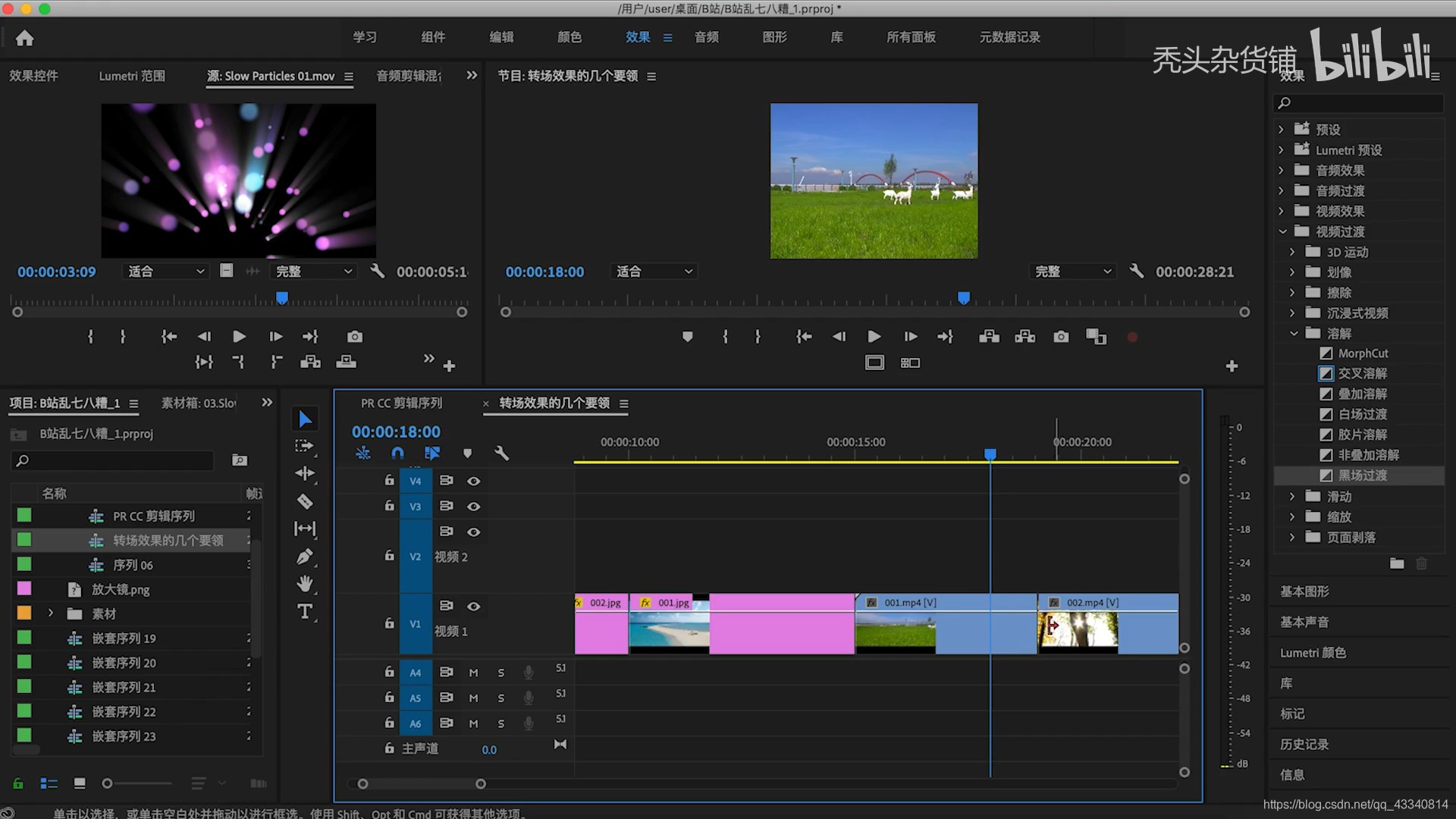
Task: Click the Home icon
Action: click(x=25, y=38)
